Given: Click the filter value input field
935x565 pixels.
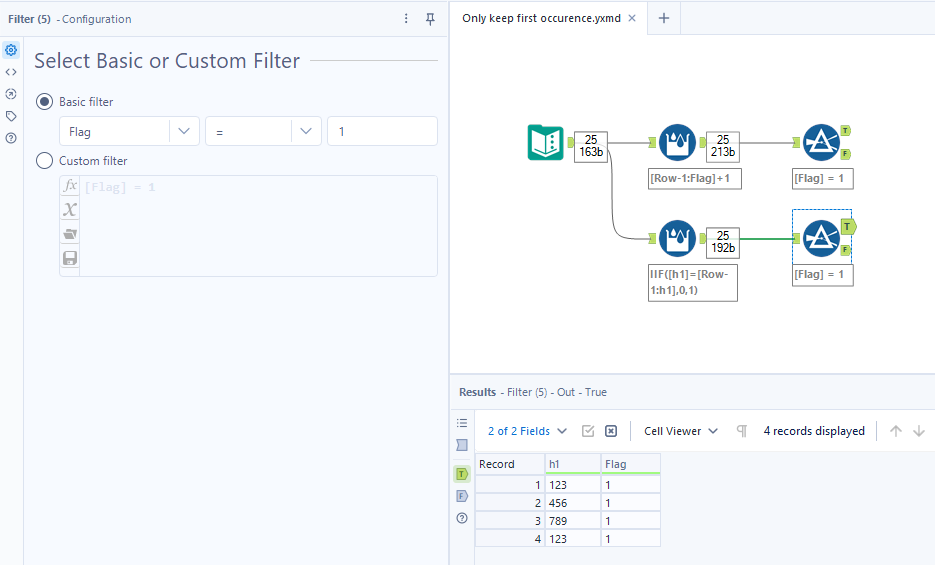Looking at the screenshot, I should pyautogui.click(x=381, y=132).
